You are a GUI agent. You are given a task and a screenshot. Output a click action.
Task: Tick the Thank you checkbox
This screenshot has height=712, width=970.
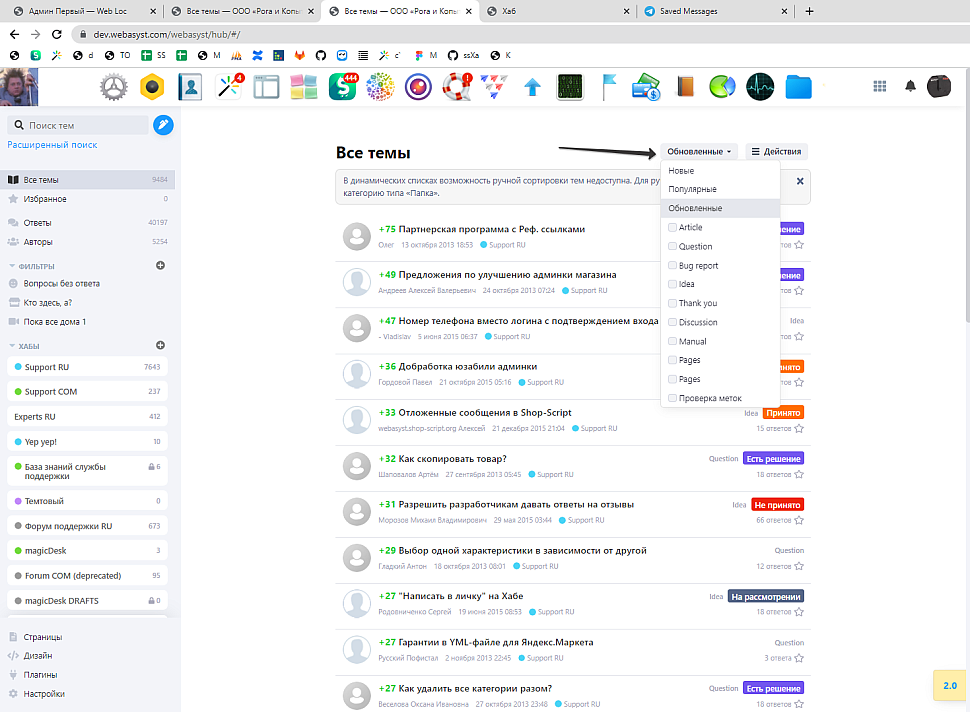coord(673,303)
